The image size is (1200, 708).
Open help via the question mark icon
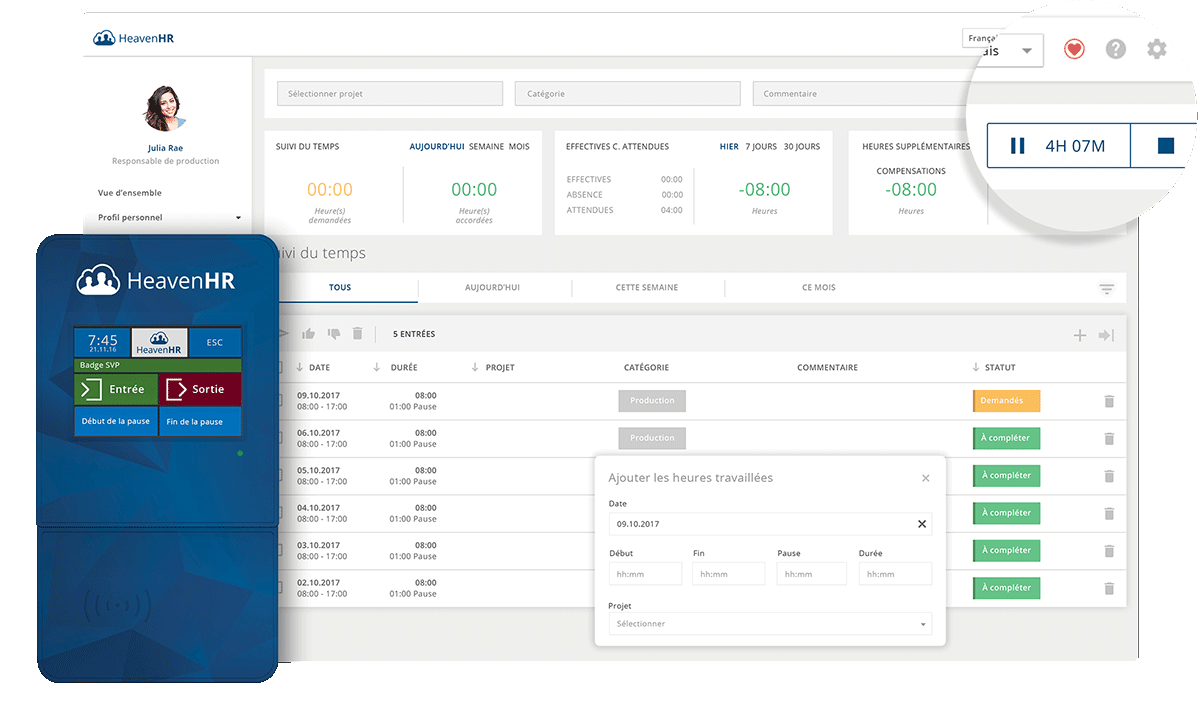point(1116,48)
